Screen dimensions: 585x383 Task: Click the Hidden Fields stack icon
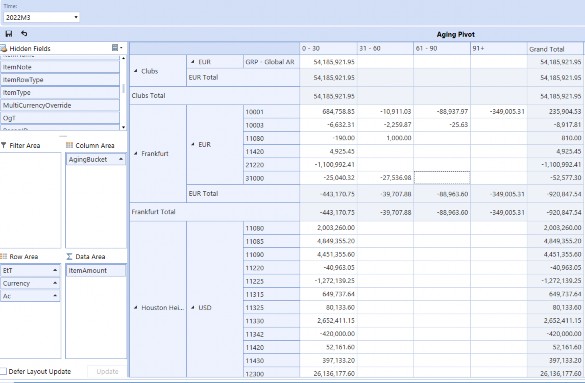pos(4,48)
